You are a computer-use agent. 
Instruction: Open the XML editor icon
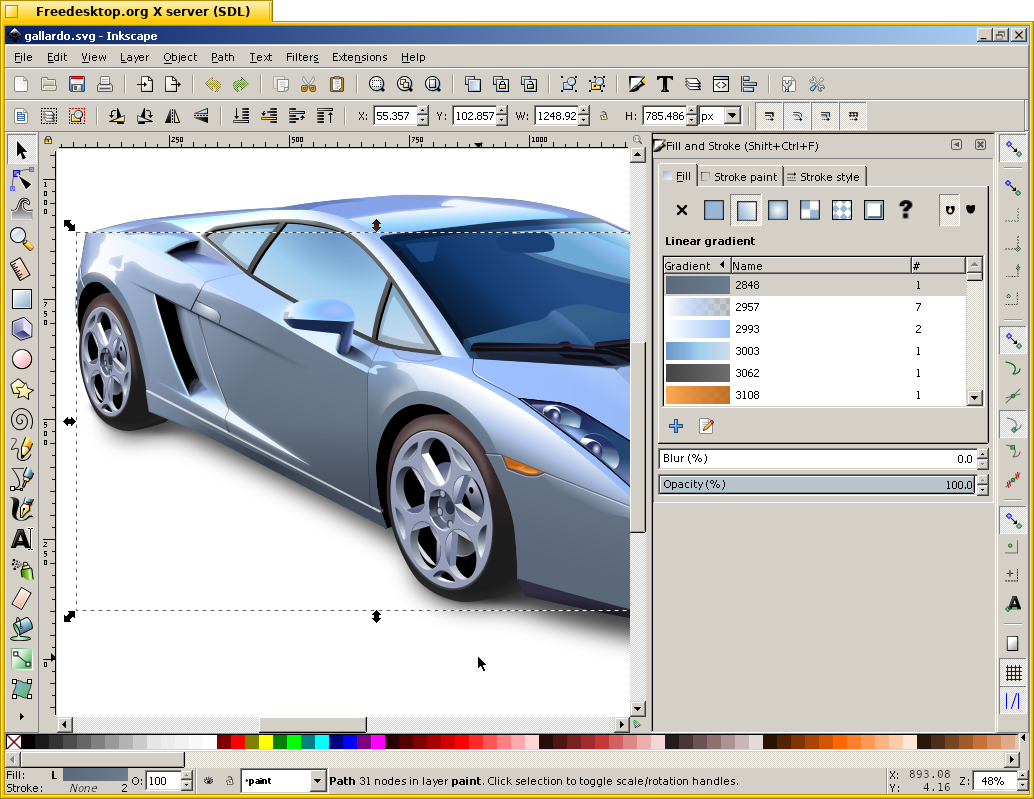[721, 84]
